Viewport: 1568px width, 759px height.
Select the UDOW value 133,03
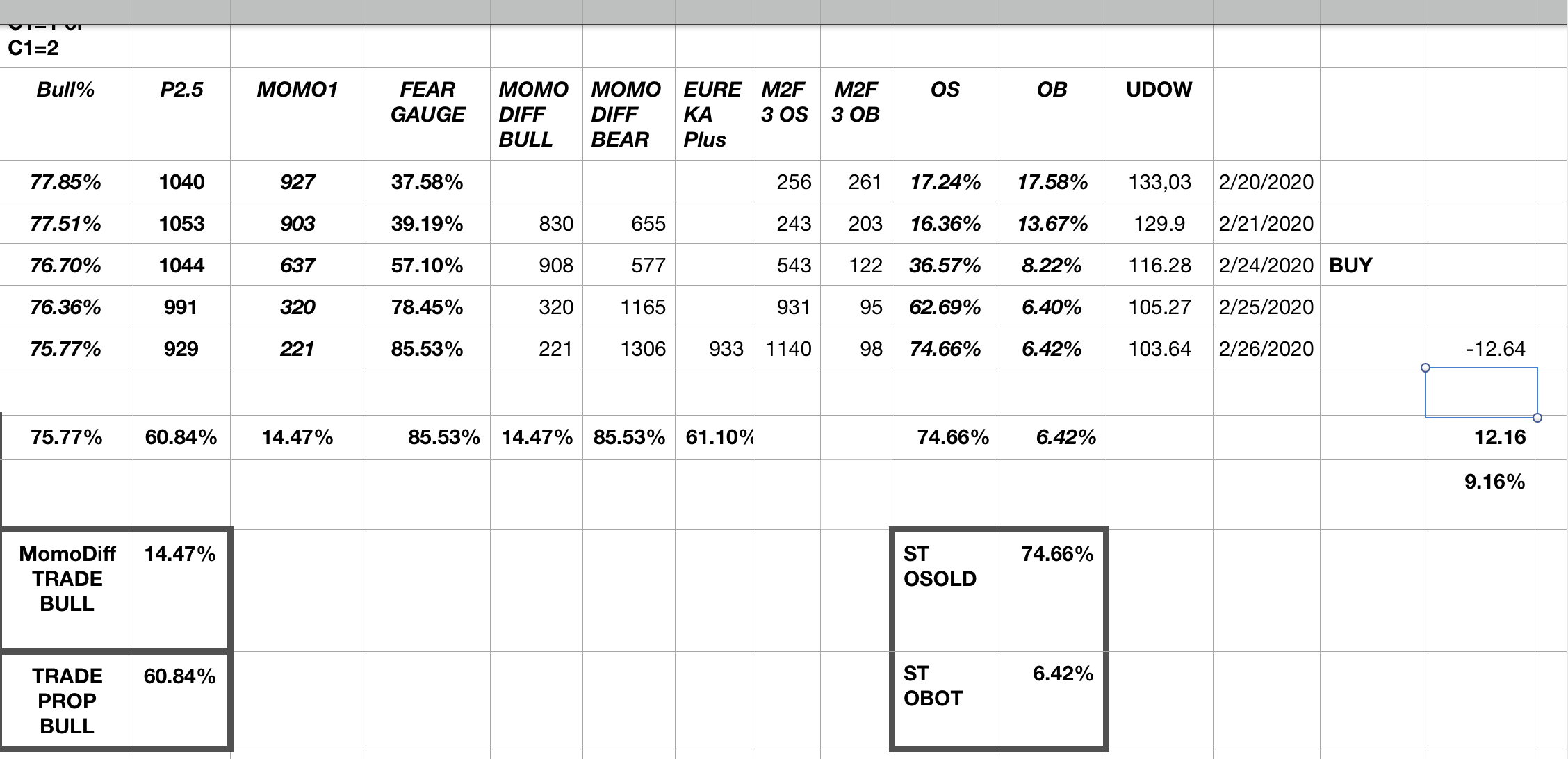coord(1159,182)
